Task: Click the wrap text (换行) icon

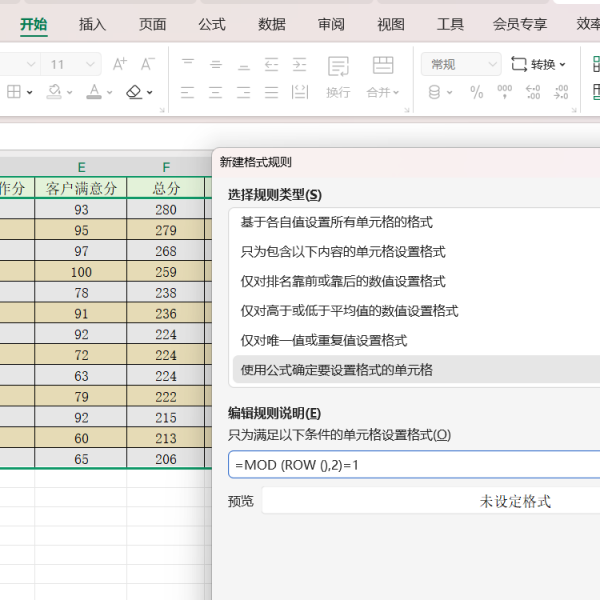Action: point(339,67)
